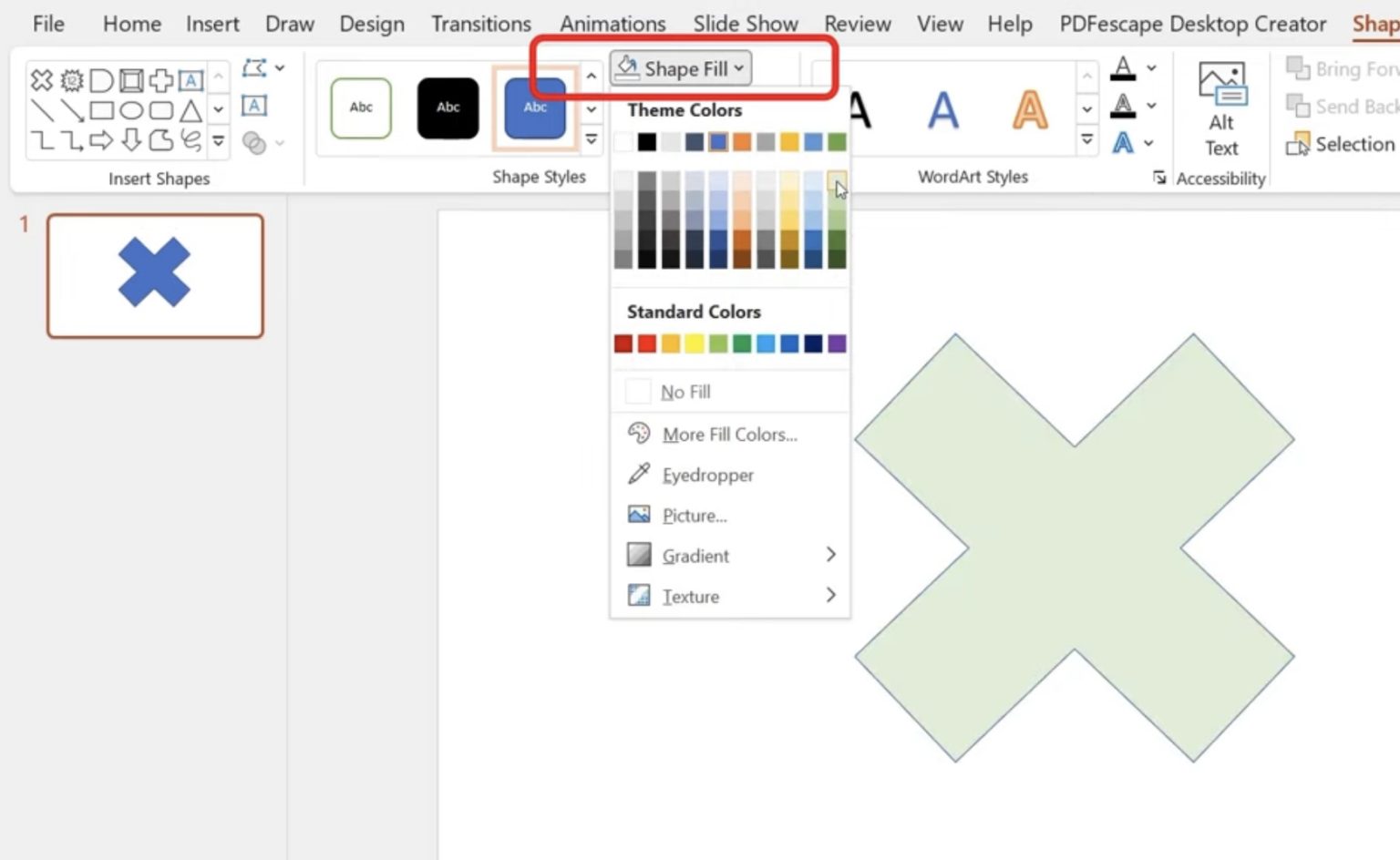Pick the Eyedropper fill option

708,475
